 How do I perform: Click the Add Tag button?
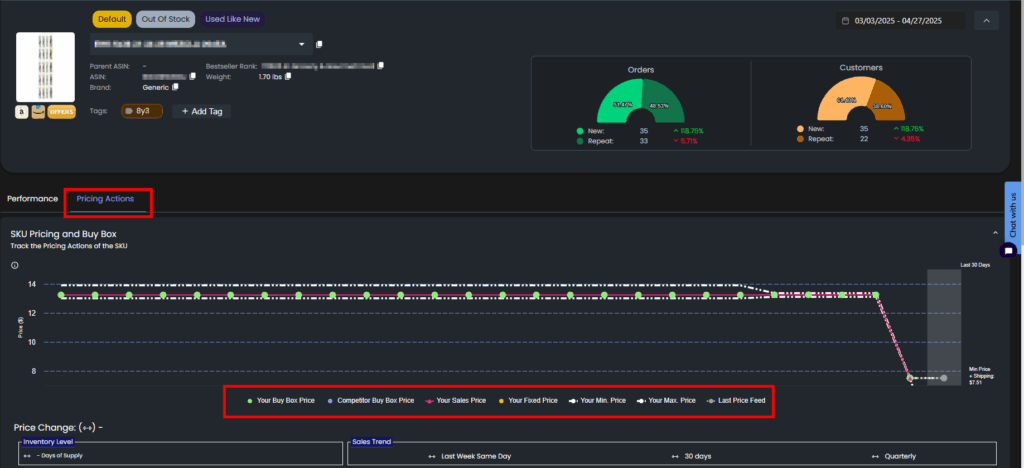pyautogui.click(x=202, y=112)
